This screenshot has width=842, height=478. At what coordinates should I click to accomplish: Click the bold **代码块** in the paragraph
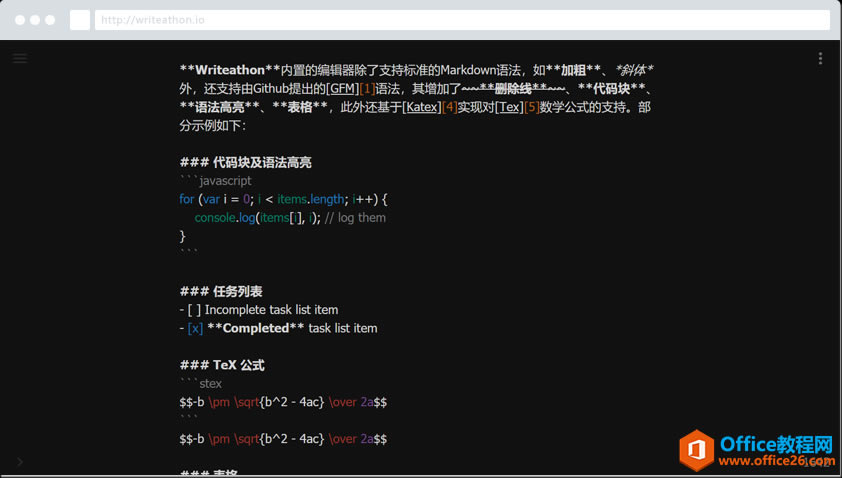click(x=612, y=89)
